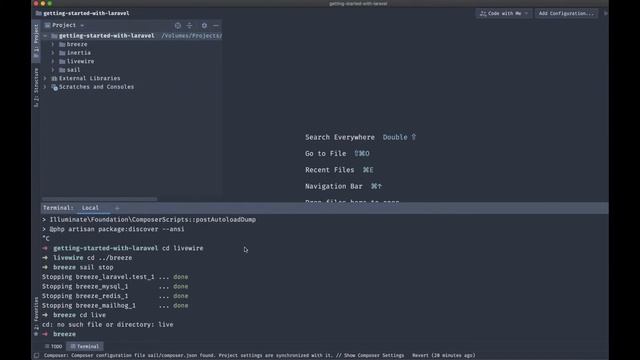Select the breeze folder row
Viewport: 640px width, 360px height.
tap(131, 44)
